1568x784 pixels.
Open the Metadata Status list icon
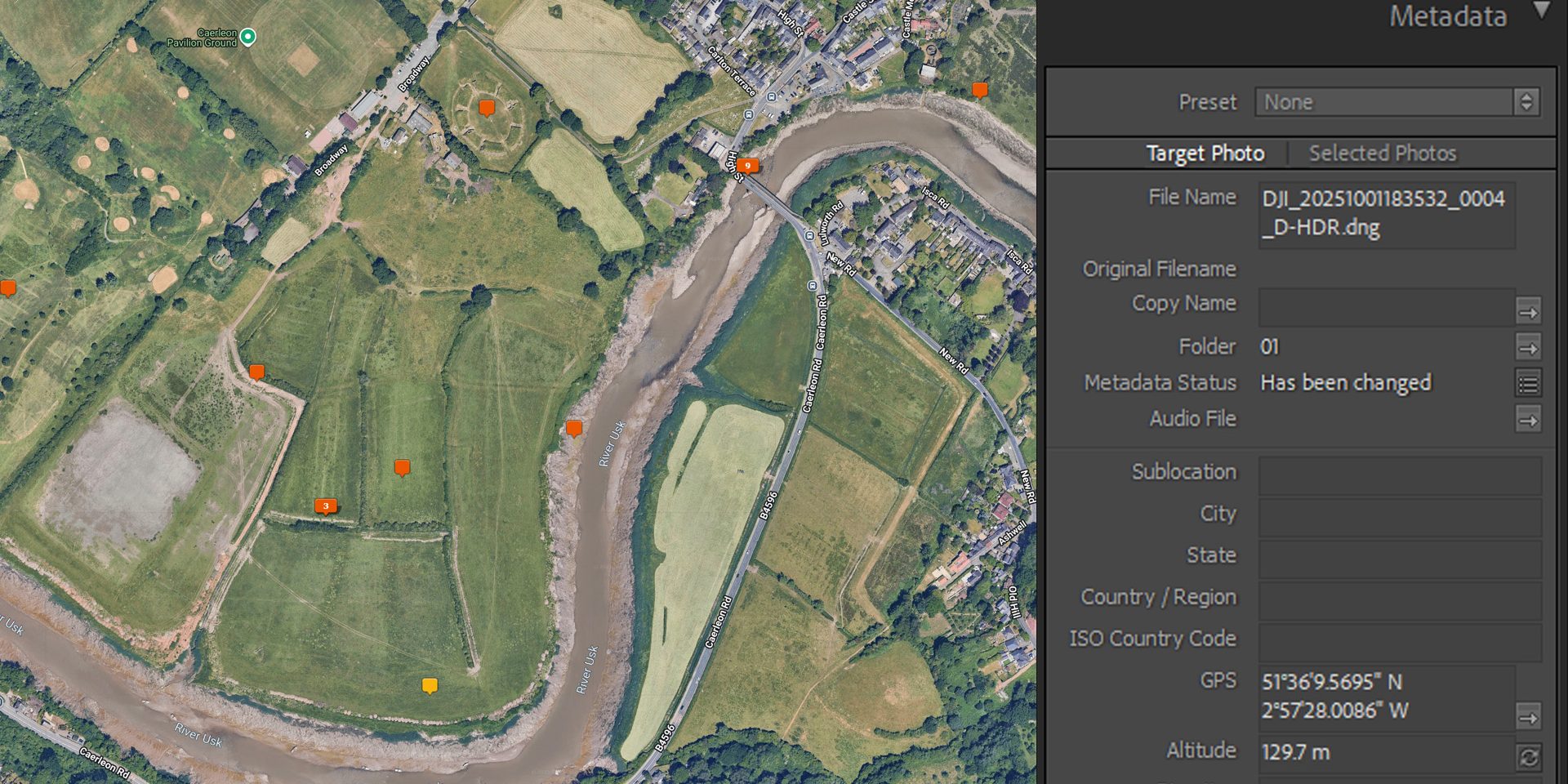click(1528, 383)
